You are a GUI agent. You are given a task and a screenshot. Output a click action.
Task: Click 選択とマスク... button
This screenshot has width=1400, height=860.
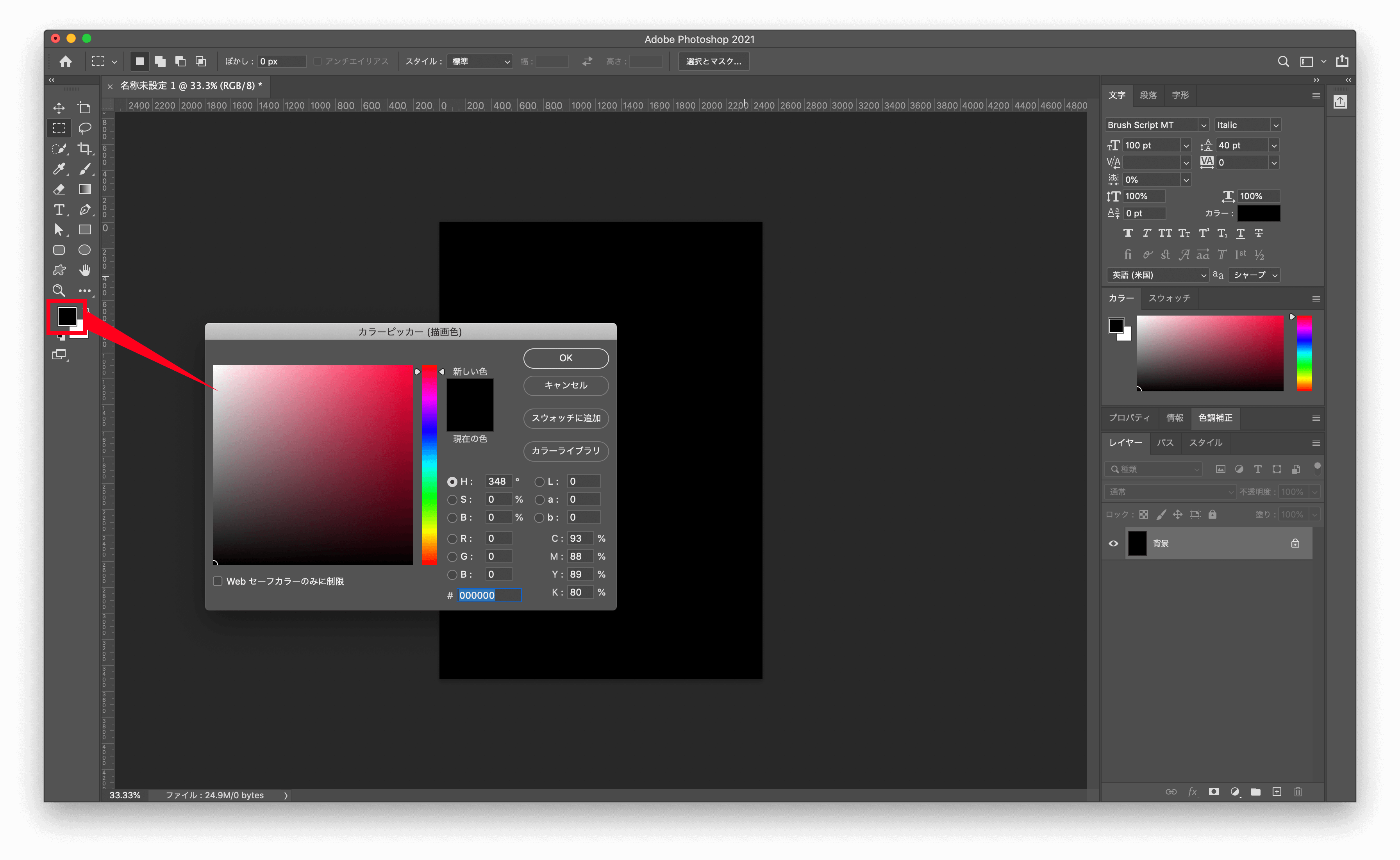pos(713,61)
